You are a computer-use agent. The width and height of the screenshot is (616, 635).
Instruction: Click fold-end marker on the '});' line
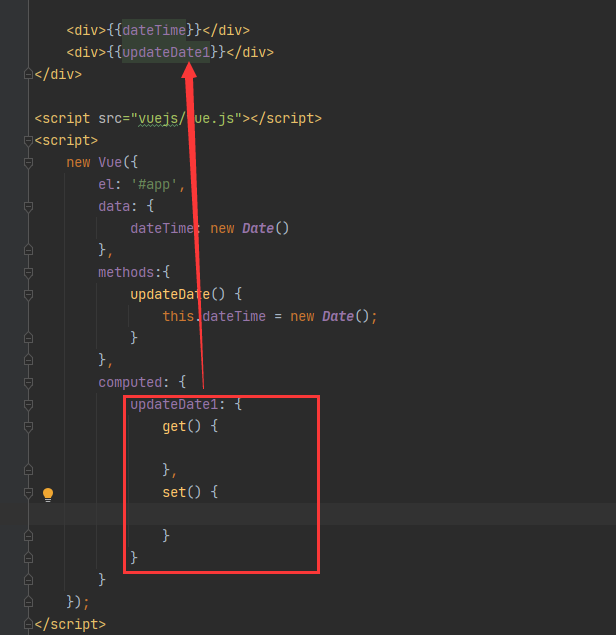(28, 602)
